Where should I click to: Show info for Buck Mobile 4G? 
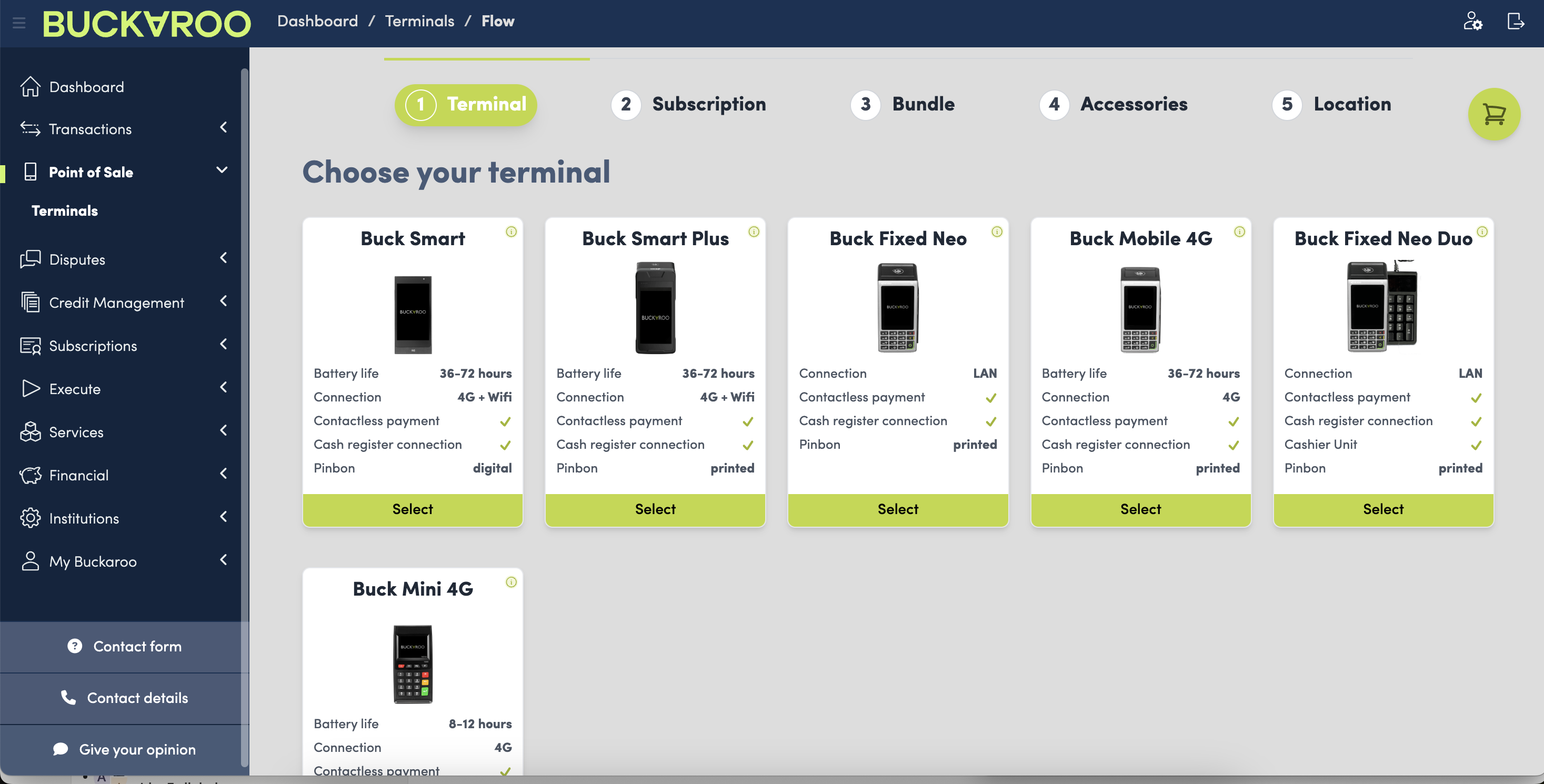1239,232
